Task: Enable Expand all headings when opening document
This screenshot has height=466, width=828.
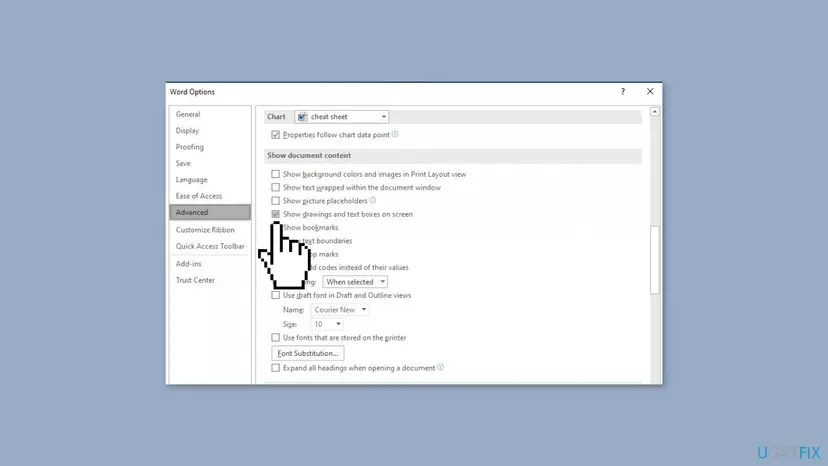Action: coord(276,368)
